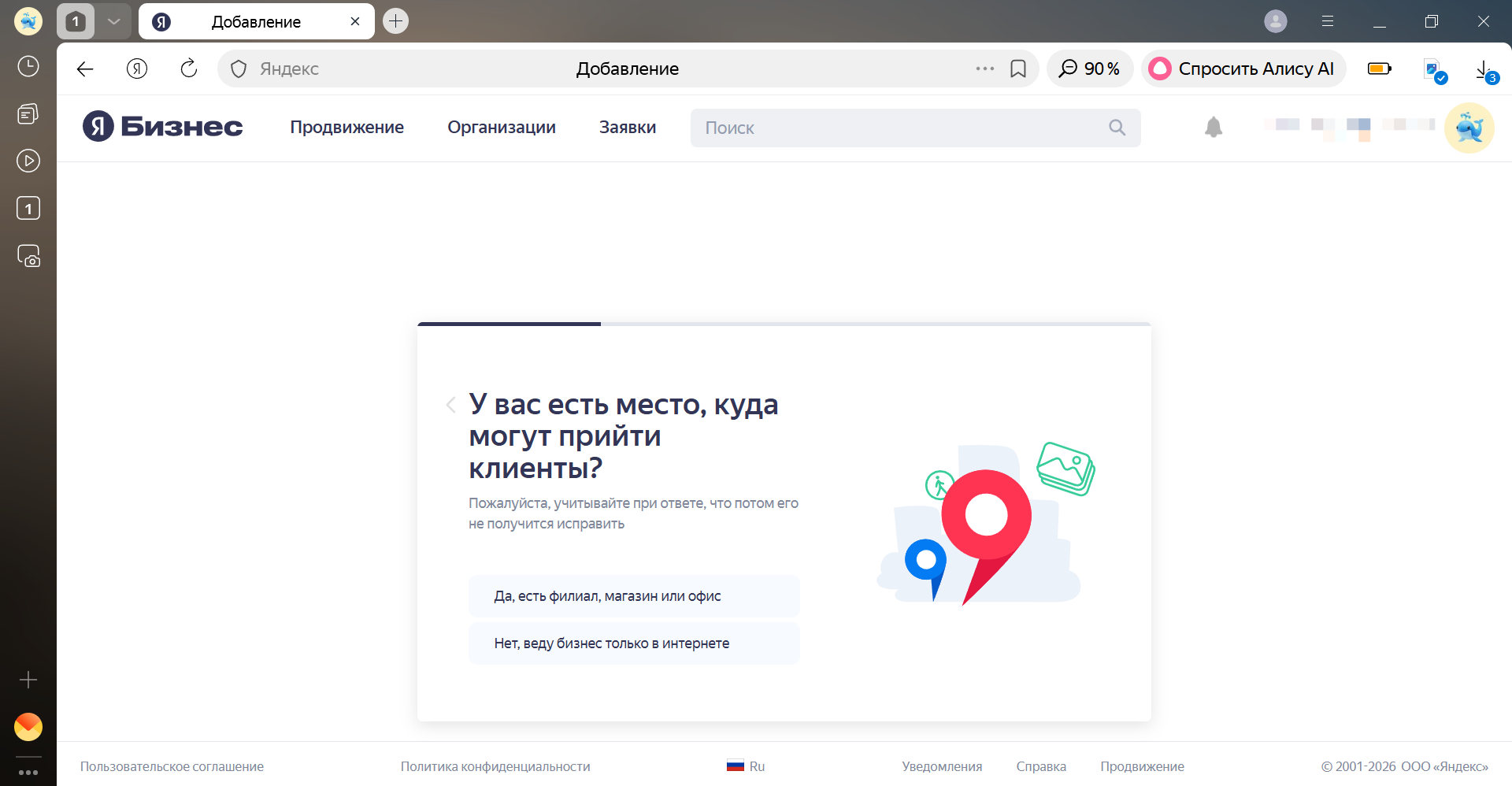The height and width of the screenshot is (786, 1512).
Task: Open notifications bell in Yandex Business
Action: (1213, 127)
